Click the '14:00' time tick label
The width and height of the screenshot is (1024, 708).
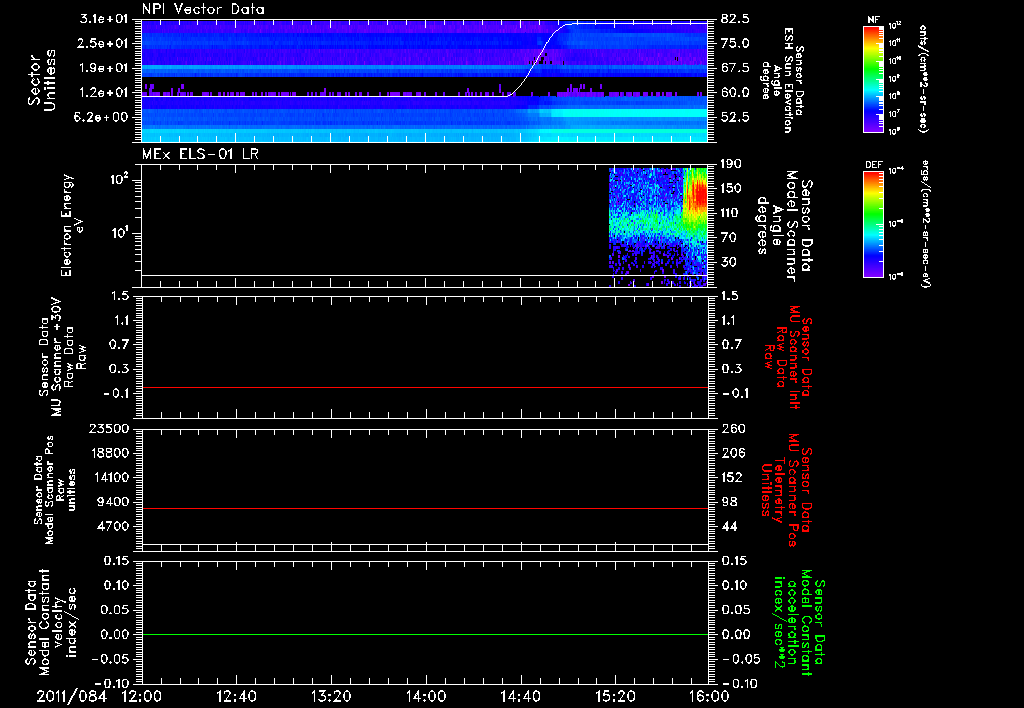[426, 696]
